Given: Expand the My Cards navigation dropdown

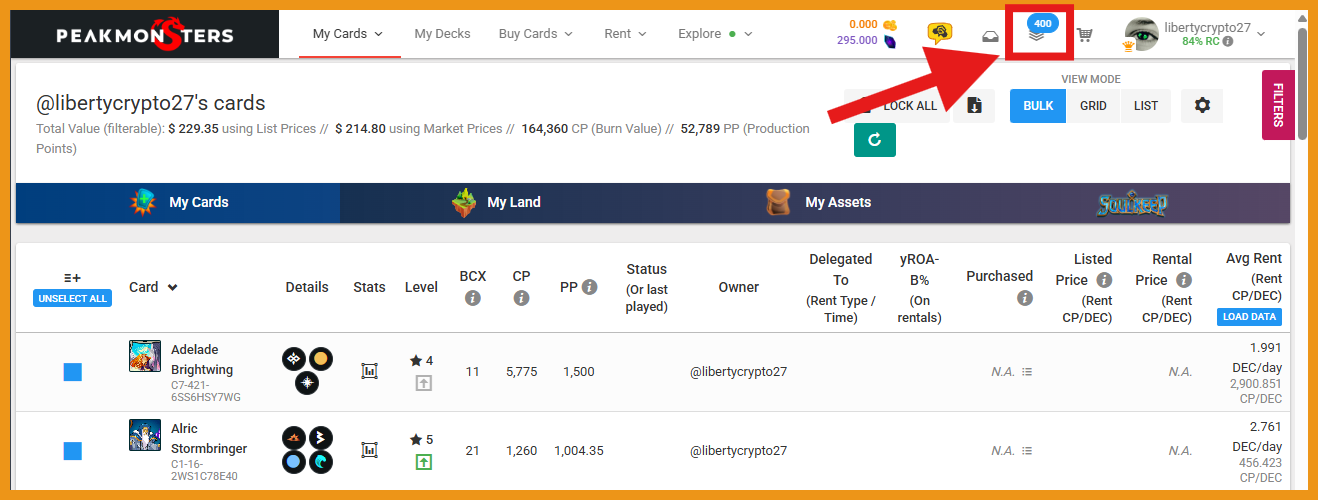Looking at the screenshot, I should click(x=347, y=34).
